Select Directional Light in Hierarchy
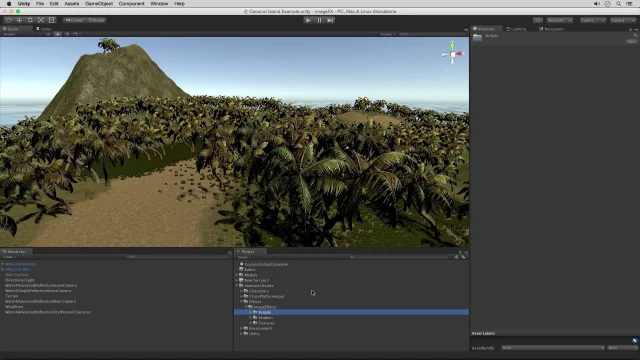Screen dimensions: 640x360 click(x=20, y=280)
